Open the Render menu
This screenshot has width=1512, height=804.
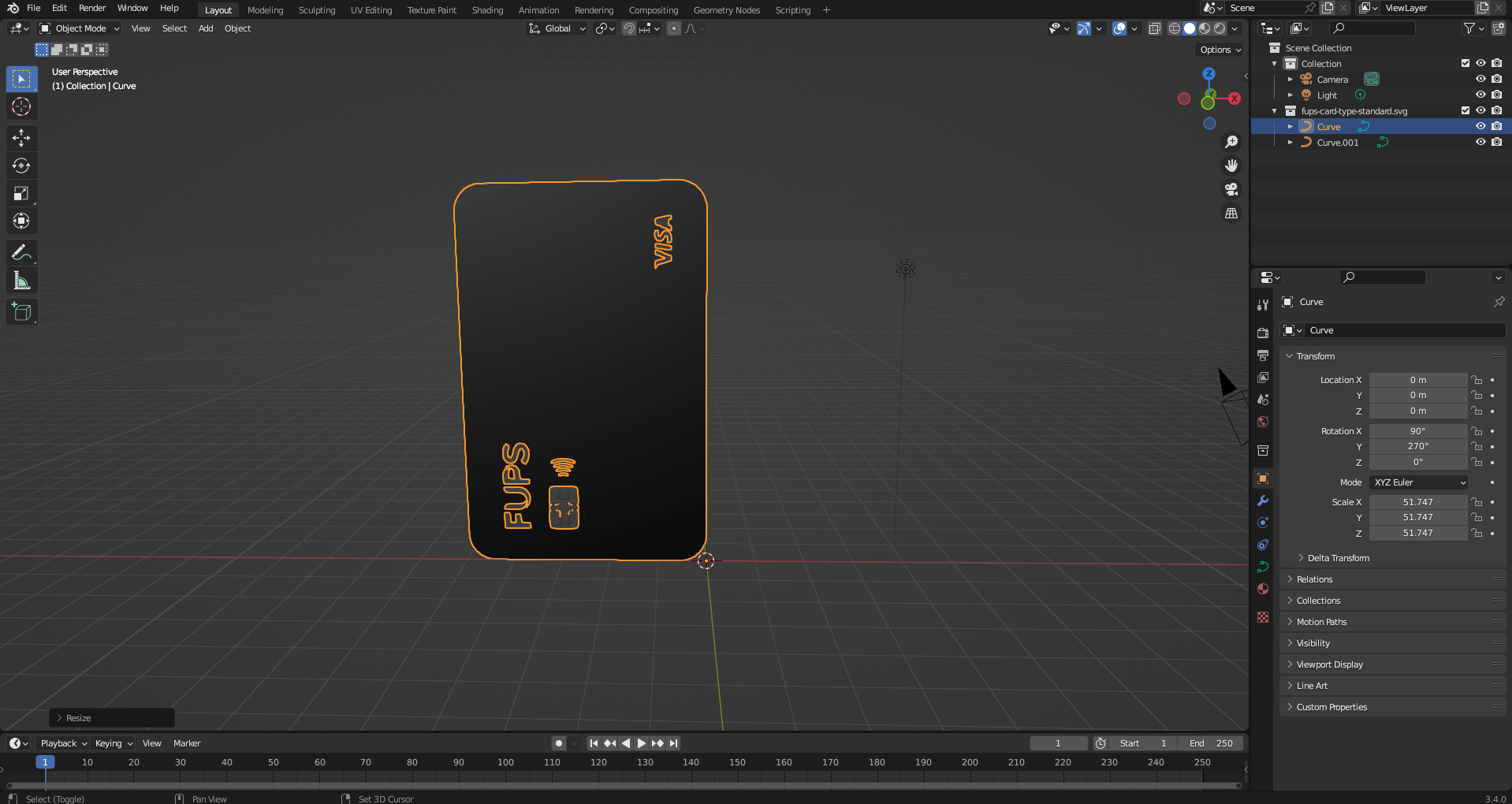(92, 8)
